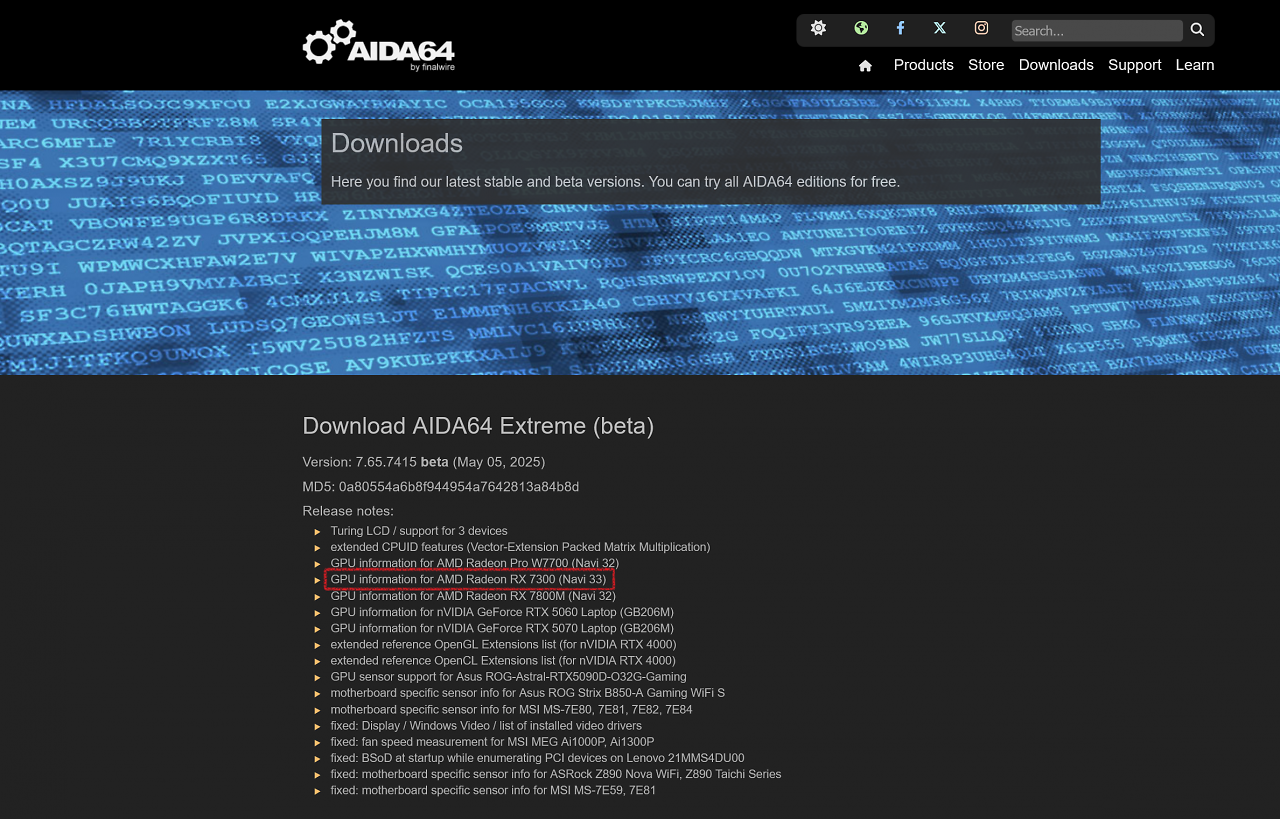Viewport: 1280px width, 819px height.
Task: Click the MSI MS-7E59, 7E81 fix note
Action: (493, 790)
